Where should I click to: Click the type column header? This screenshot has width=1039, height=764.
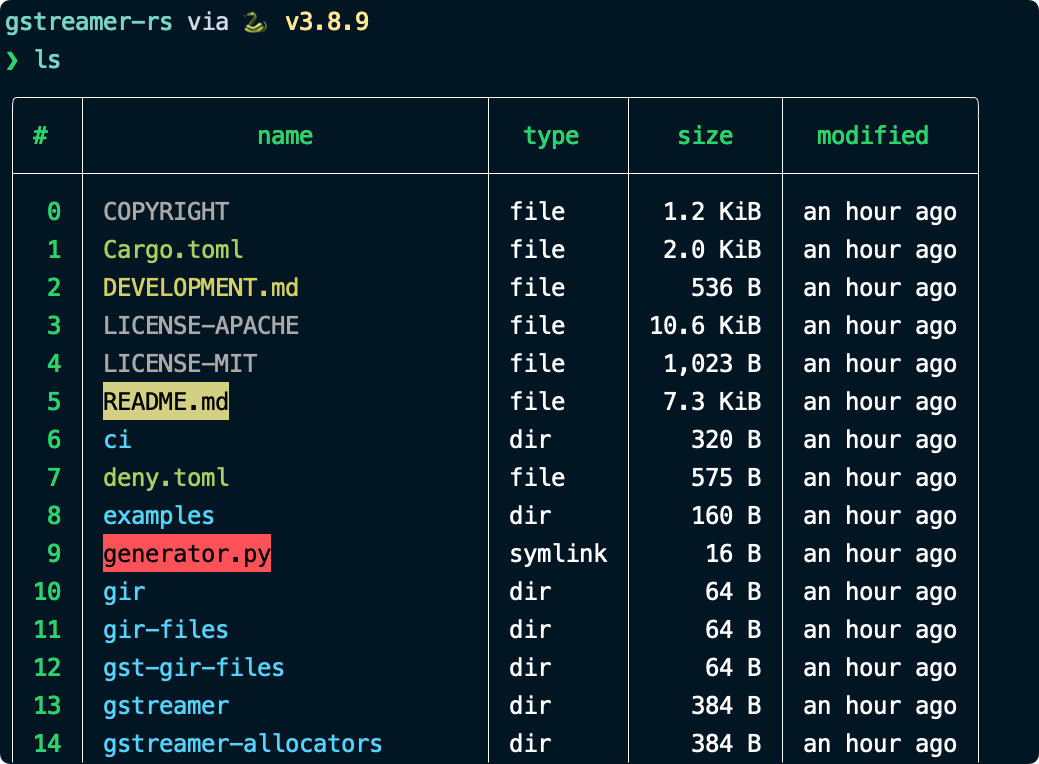click(x=551, y=135)
